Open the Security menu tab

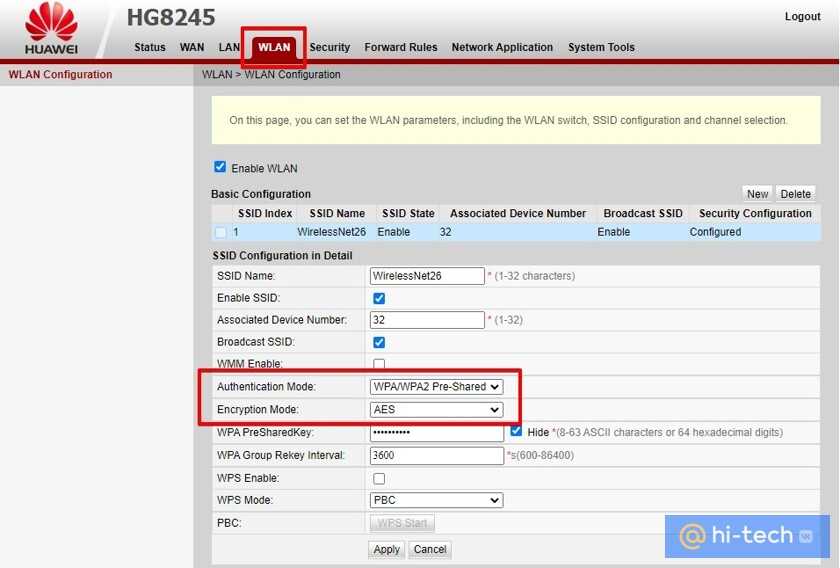[329, 47]
